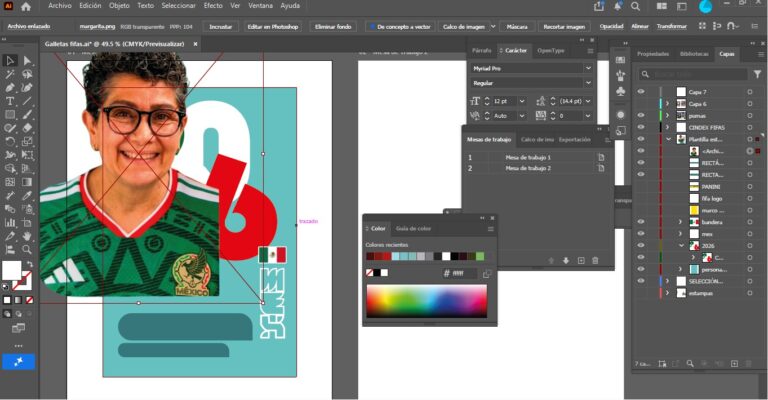Screen dimensions: 768x400
Task: Click the Editar en Photoshop button
Action: tap(273, 26)
